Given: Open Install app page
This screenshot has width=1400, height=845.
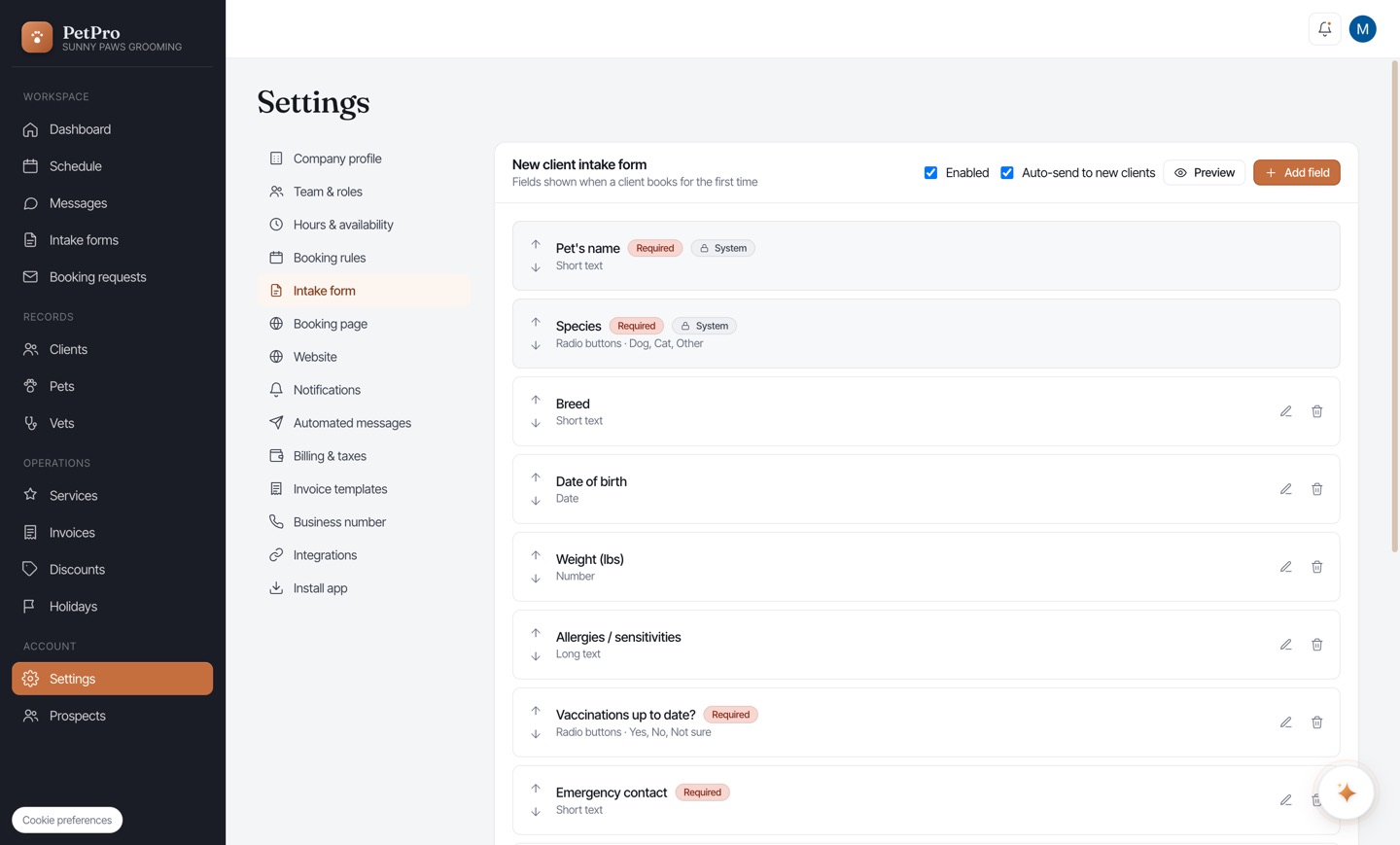Looking at the screenshot, I should (364, 588).
